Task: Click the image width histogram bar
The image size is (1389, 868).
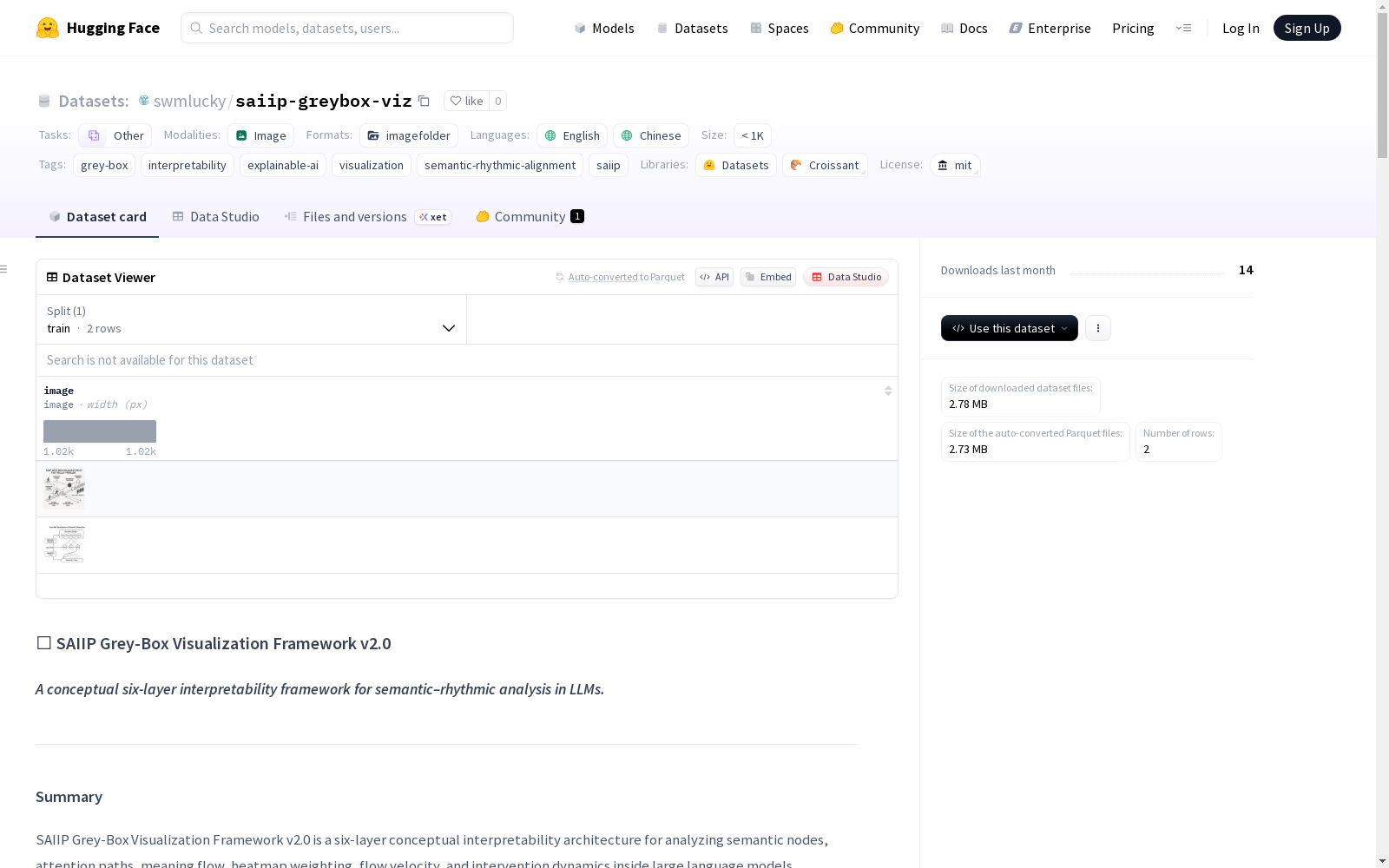Action: [100, 431]
